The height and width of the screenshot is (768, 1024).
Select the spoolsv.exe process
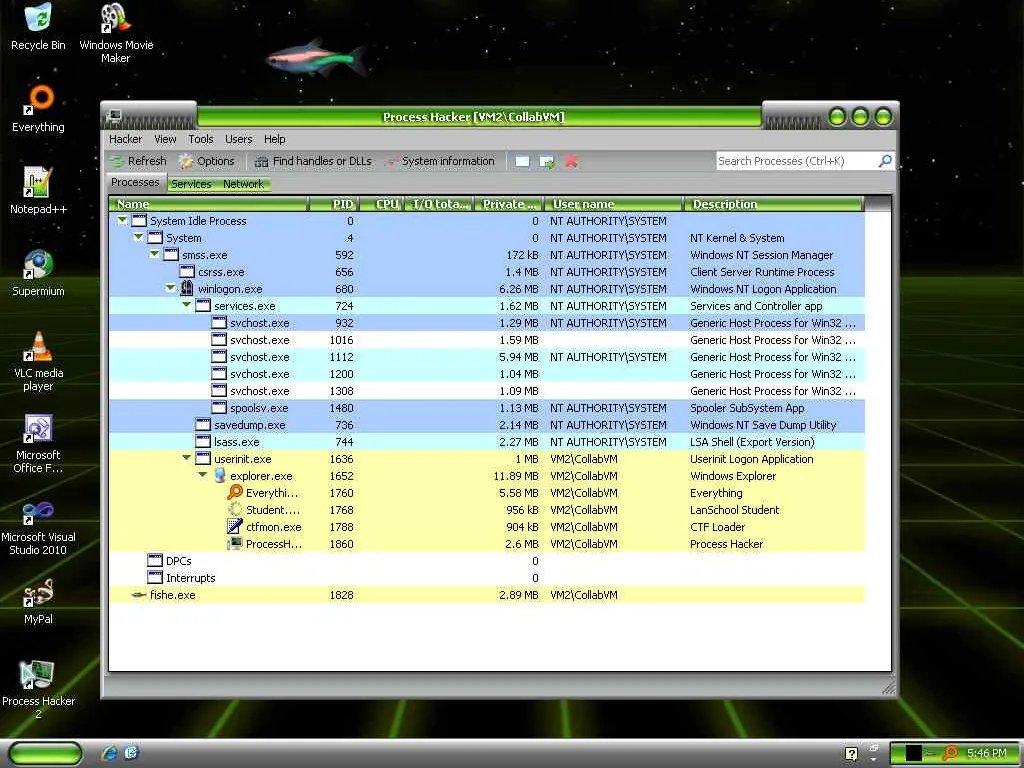487,408
